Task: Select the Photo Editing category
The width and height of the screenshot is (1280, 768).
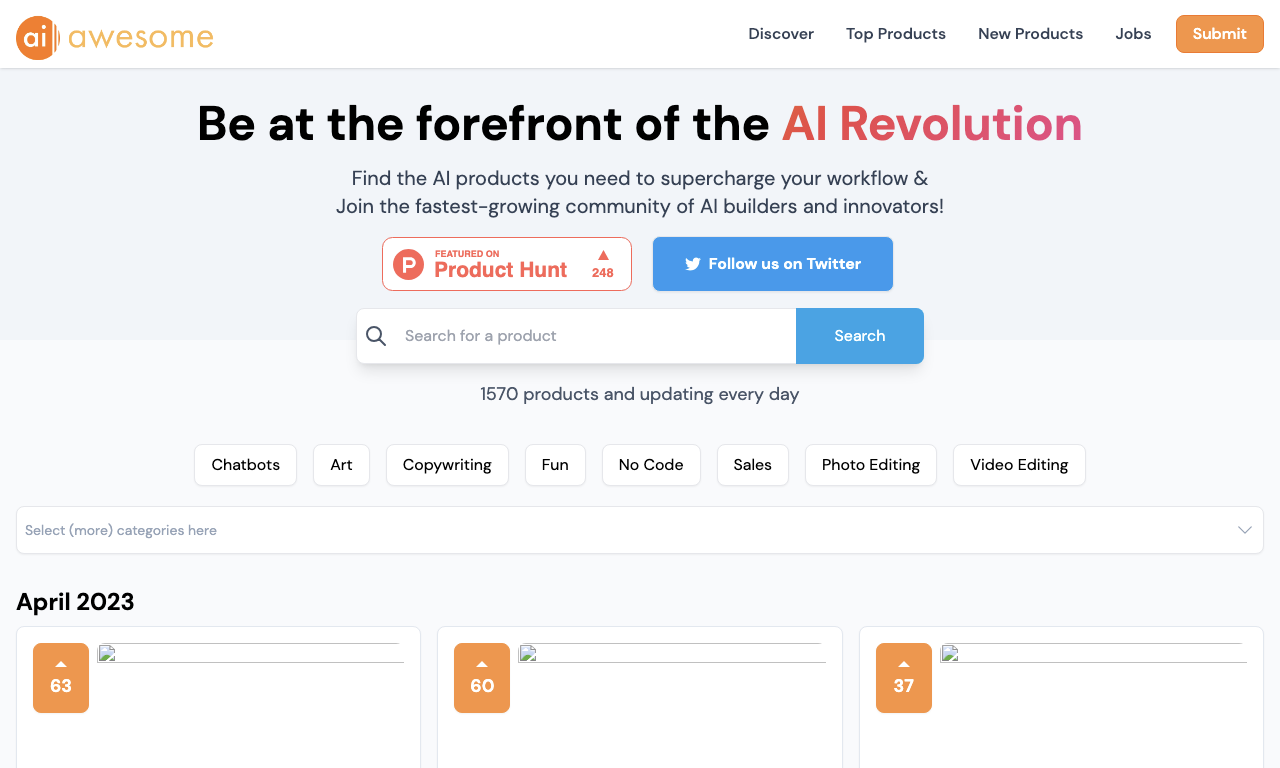Action: tap(871, 465)
